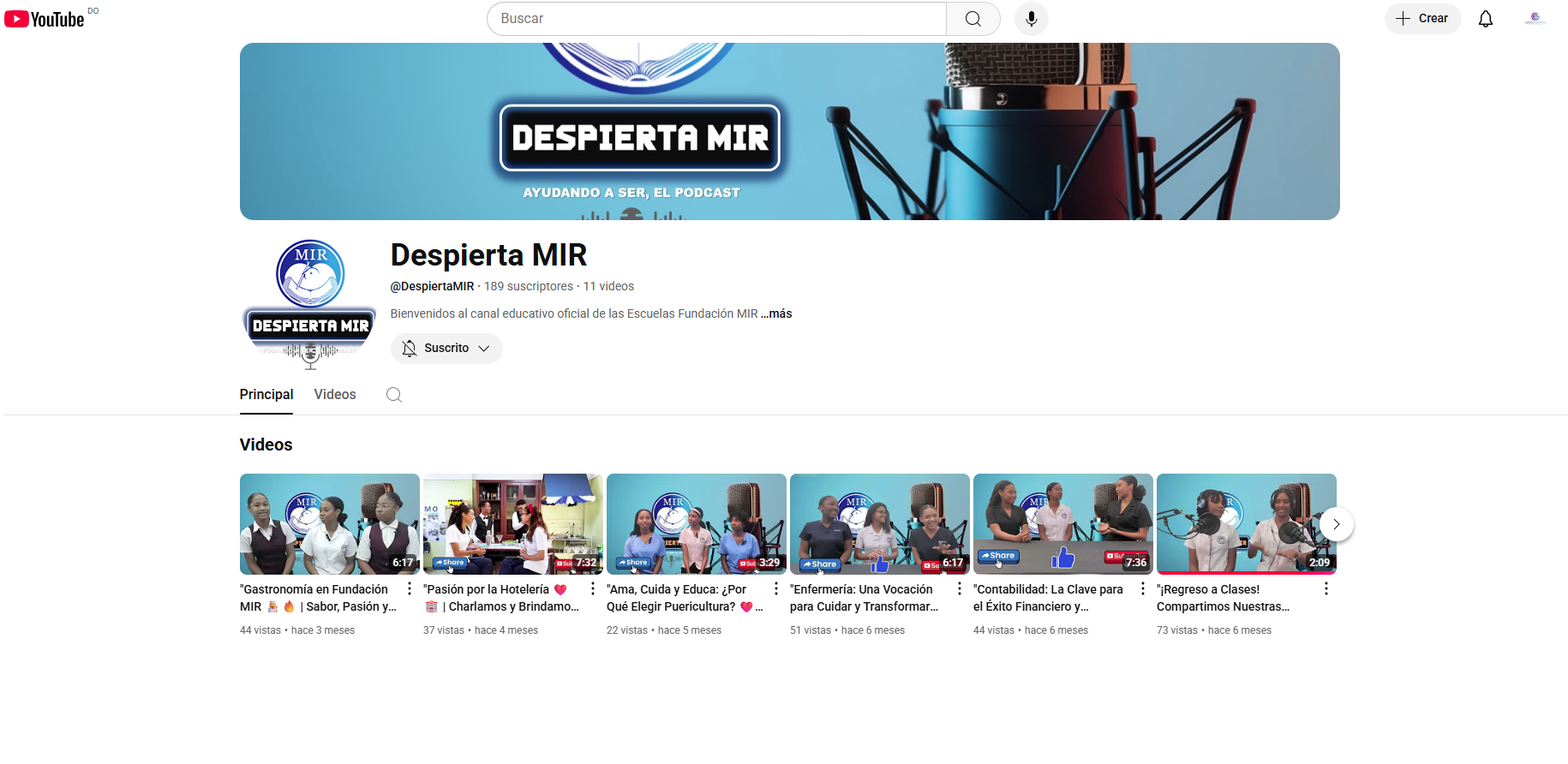Play the Enfermería video thumbnail

click(880, 524)
